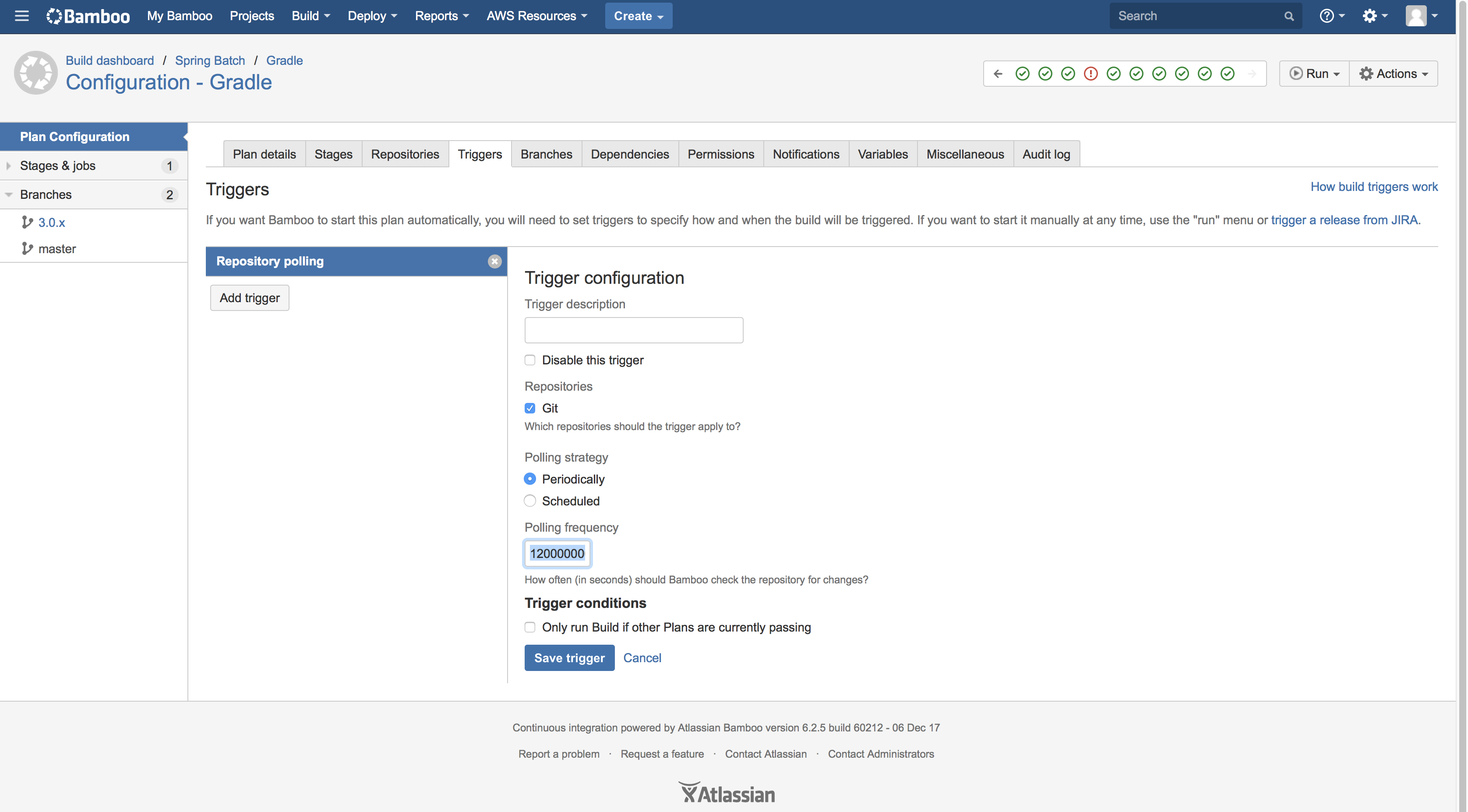Remove the Repository polling trigger
This screenshot has height=812, width=1468.
coord(494,261)
